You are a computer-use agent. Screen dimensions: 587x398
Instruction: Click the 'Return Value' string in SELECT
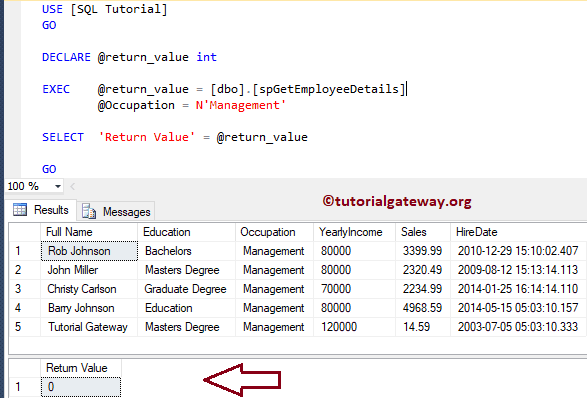coord(146,137)
